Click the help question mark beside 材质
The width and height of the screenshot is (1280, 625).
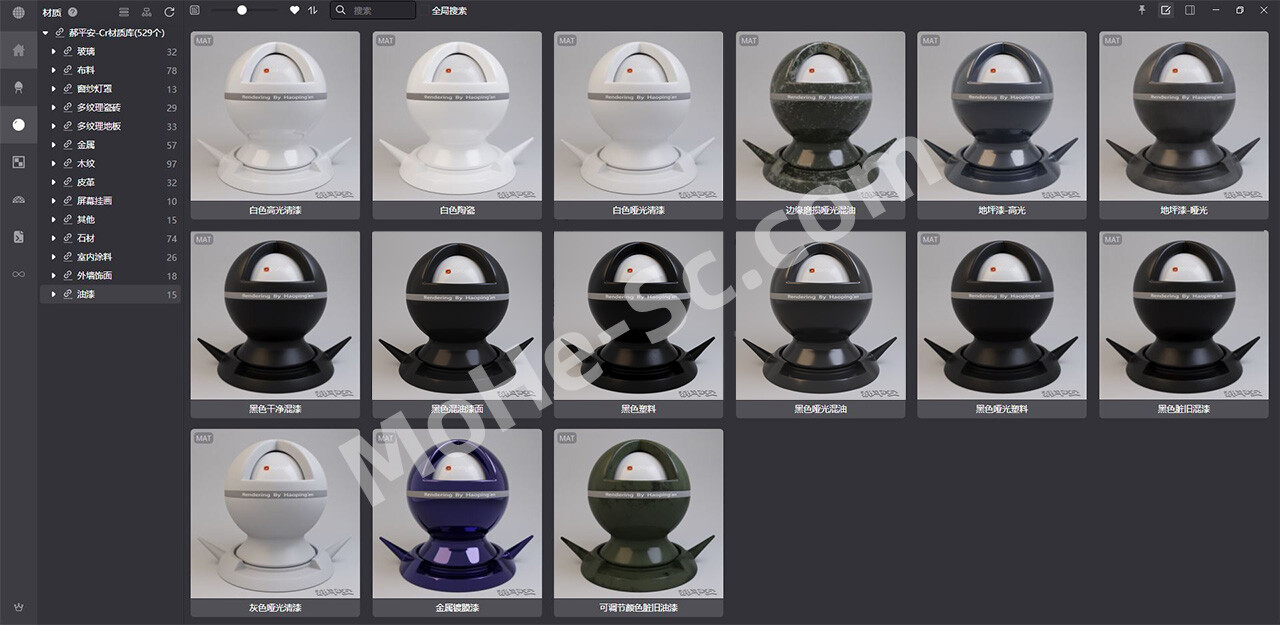pyautogui.click(x=72, y=12)
